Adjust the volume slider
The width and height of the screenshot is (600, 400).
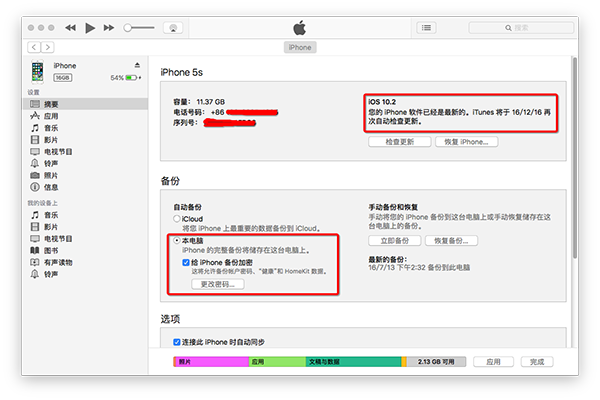tap(139, 28)
